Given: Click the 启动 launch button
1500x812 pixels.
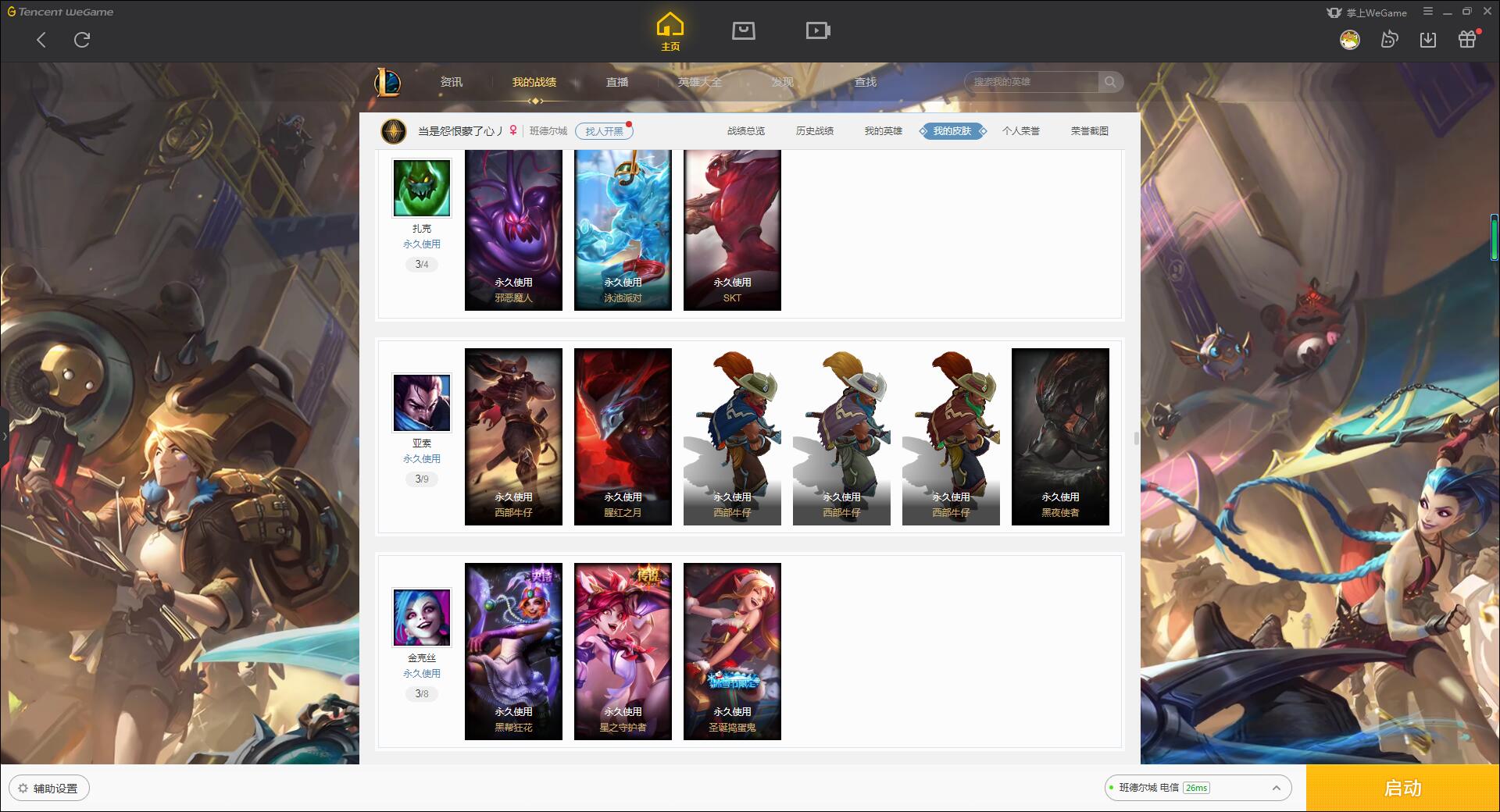Looking at the screenshot, I should [x=1402, y=789].
